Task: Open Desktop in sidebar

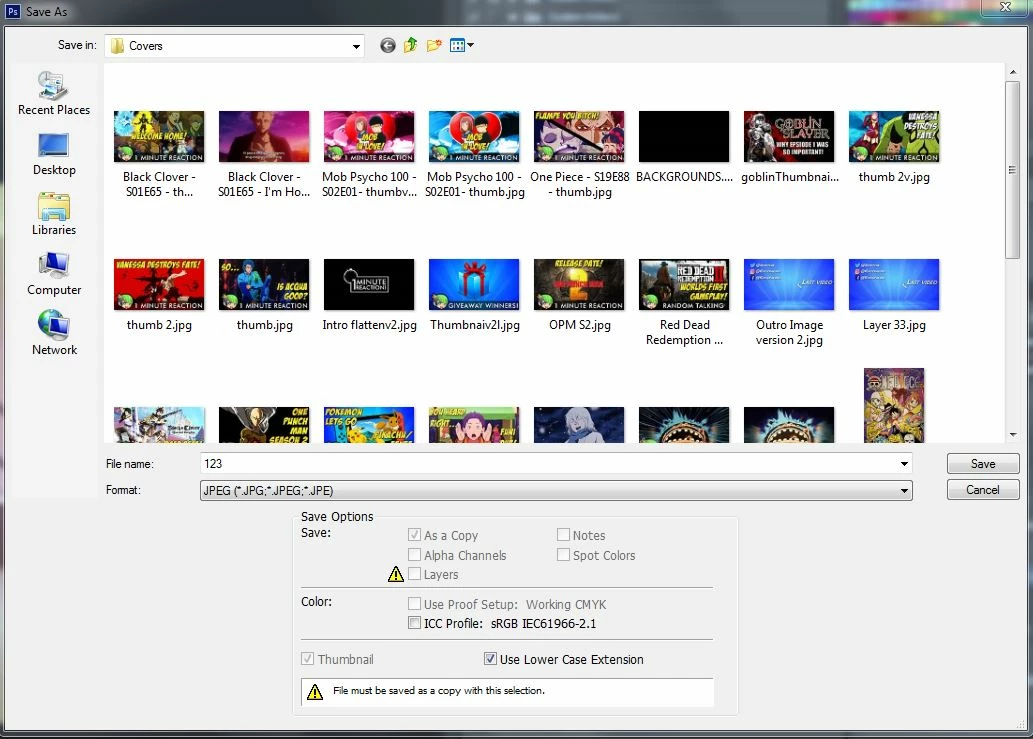Action: [54, 154]
